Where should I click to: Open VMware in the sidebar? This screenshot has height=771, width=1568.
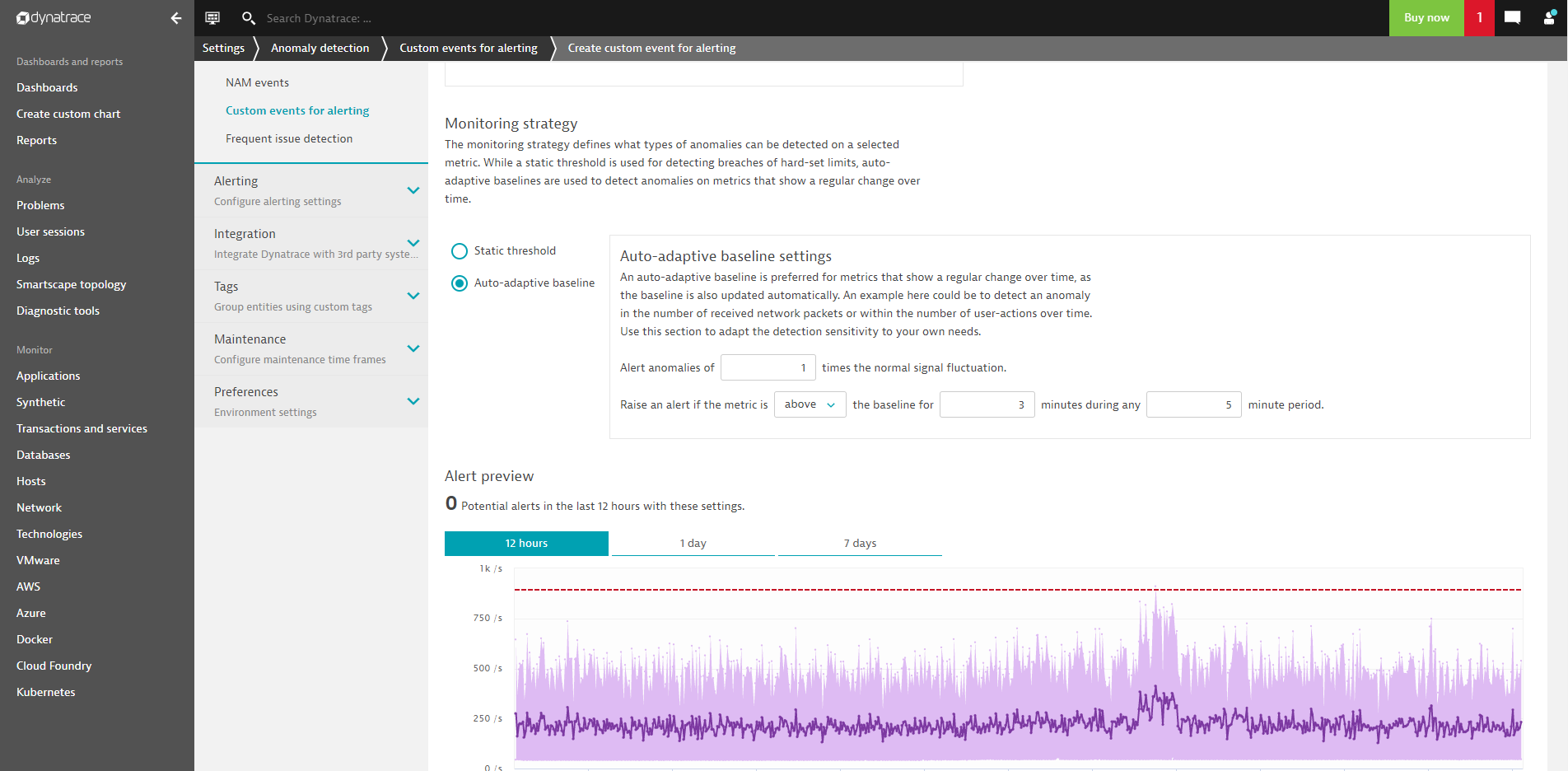coord(38,561)
